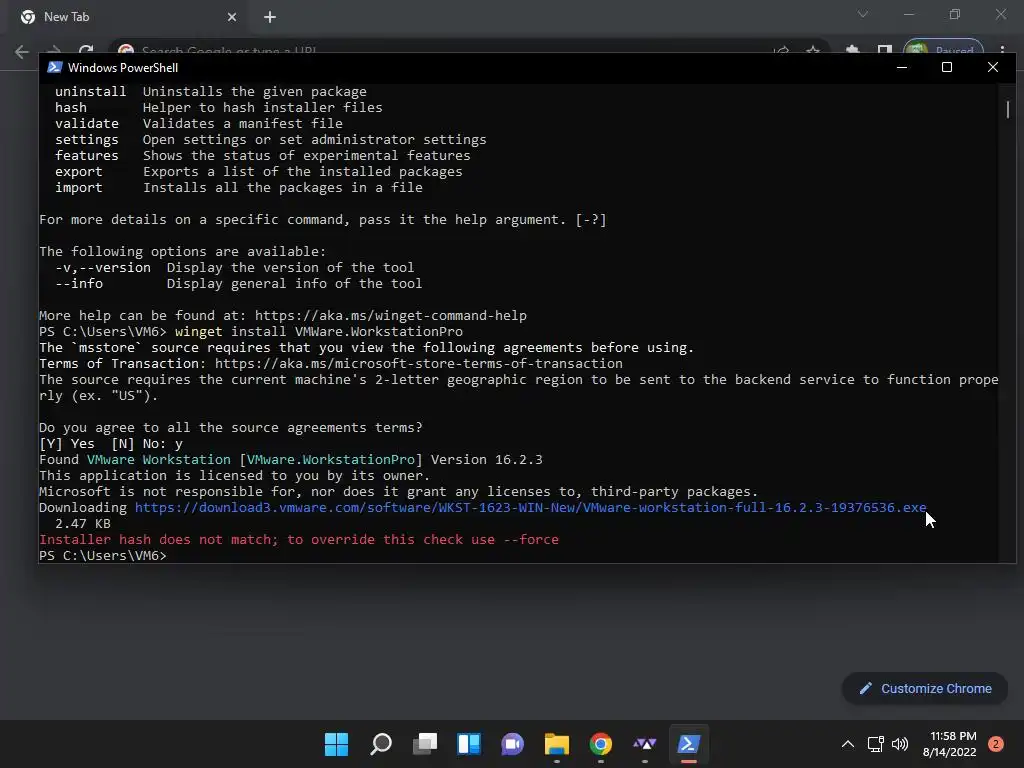The image size is (1024, 768).
Task: Click the '--info' option line
Action: [238, 283]
